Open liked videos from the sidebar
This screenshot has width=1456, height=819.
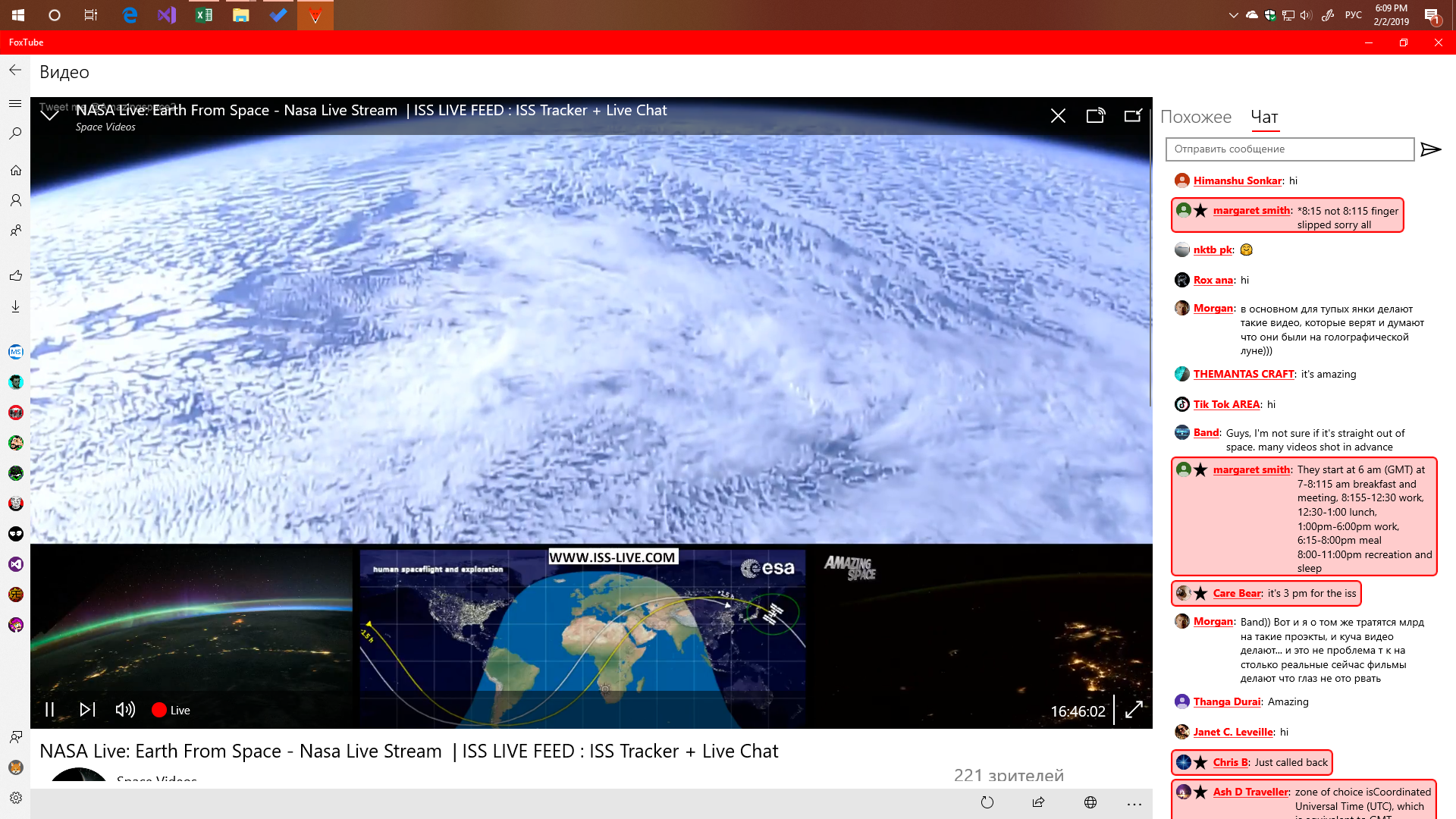point(15,275)
